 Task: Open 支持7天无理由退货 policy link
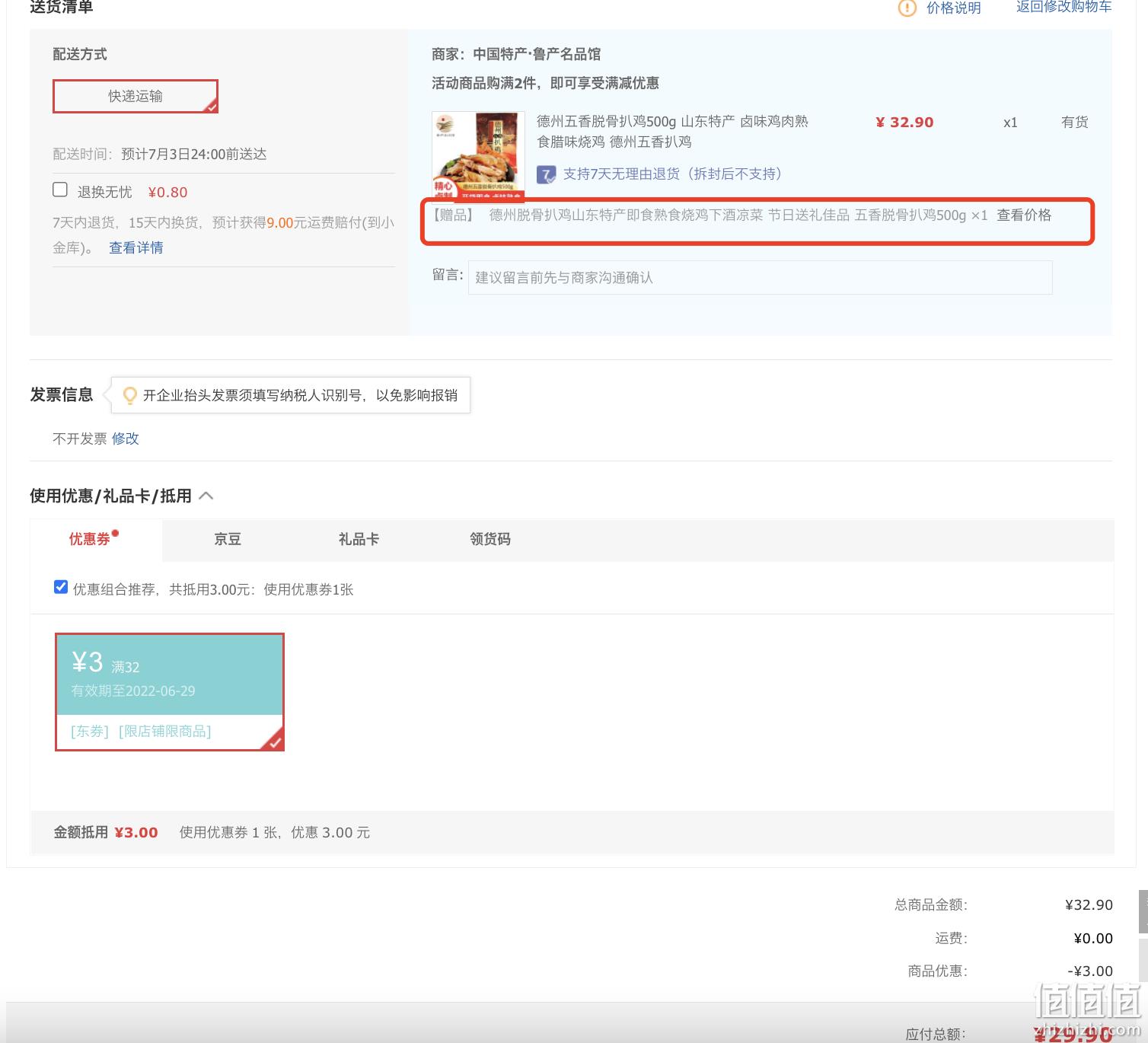pyautogui.click(x=672, y=174)
